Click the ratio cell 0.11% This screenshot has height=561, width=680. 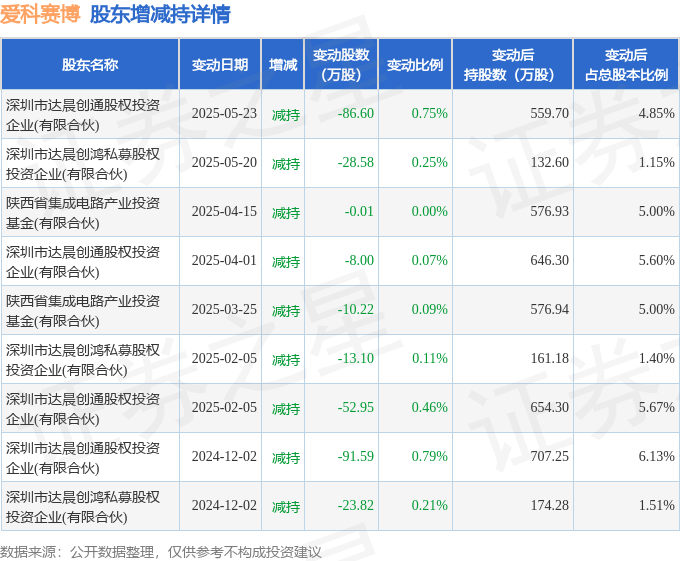point(429,359)
